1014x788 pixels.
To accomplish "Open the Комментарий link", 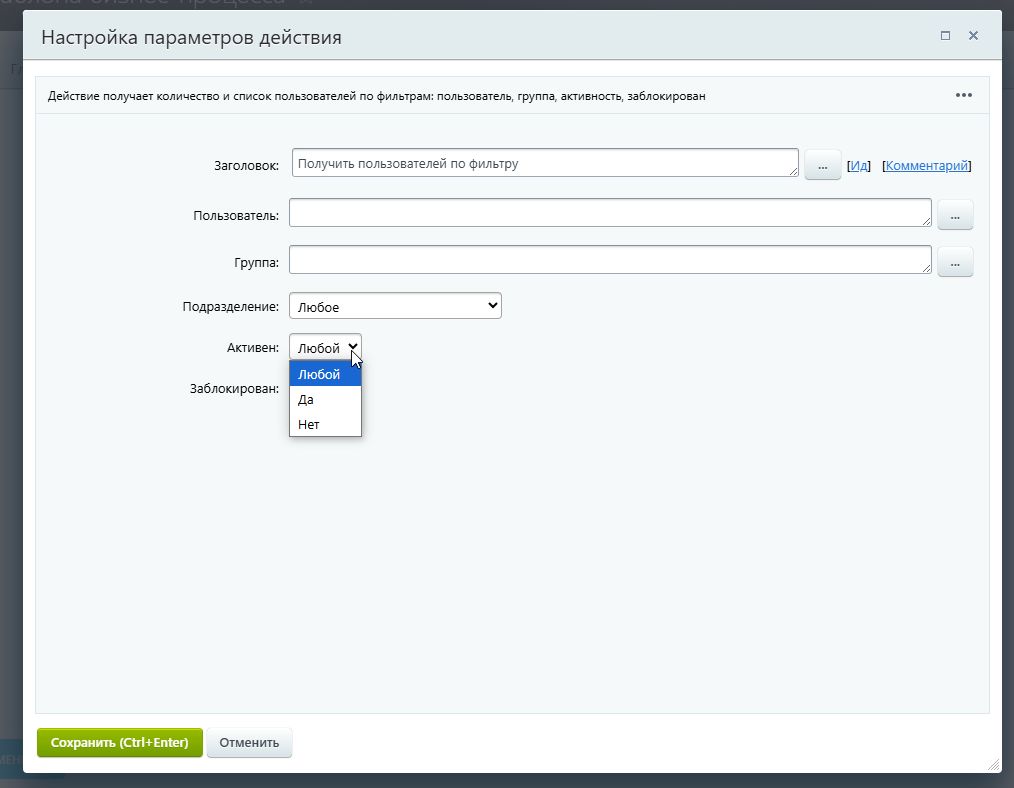I will (x=926, y=166).
